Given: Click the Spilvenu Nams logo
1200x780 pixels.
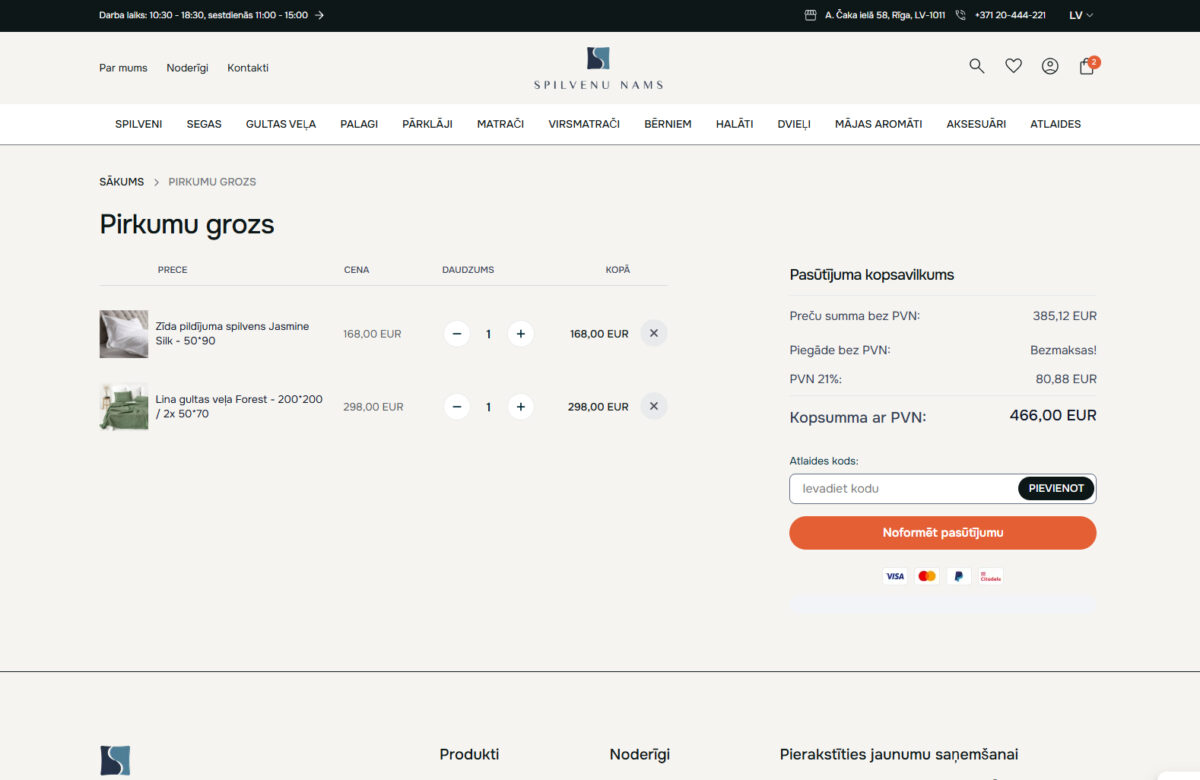Looking at the screenshot, I should 598,67.
